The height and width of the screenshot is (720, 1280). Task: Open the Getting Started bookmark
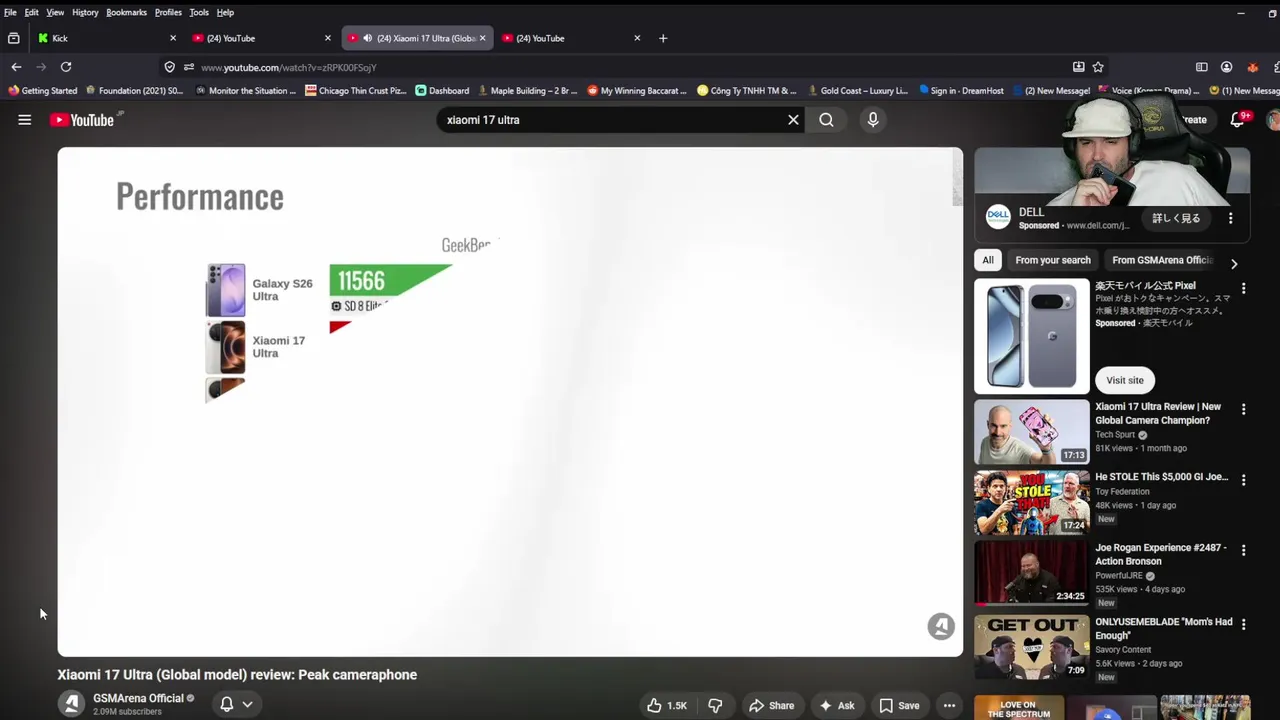43,90
